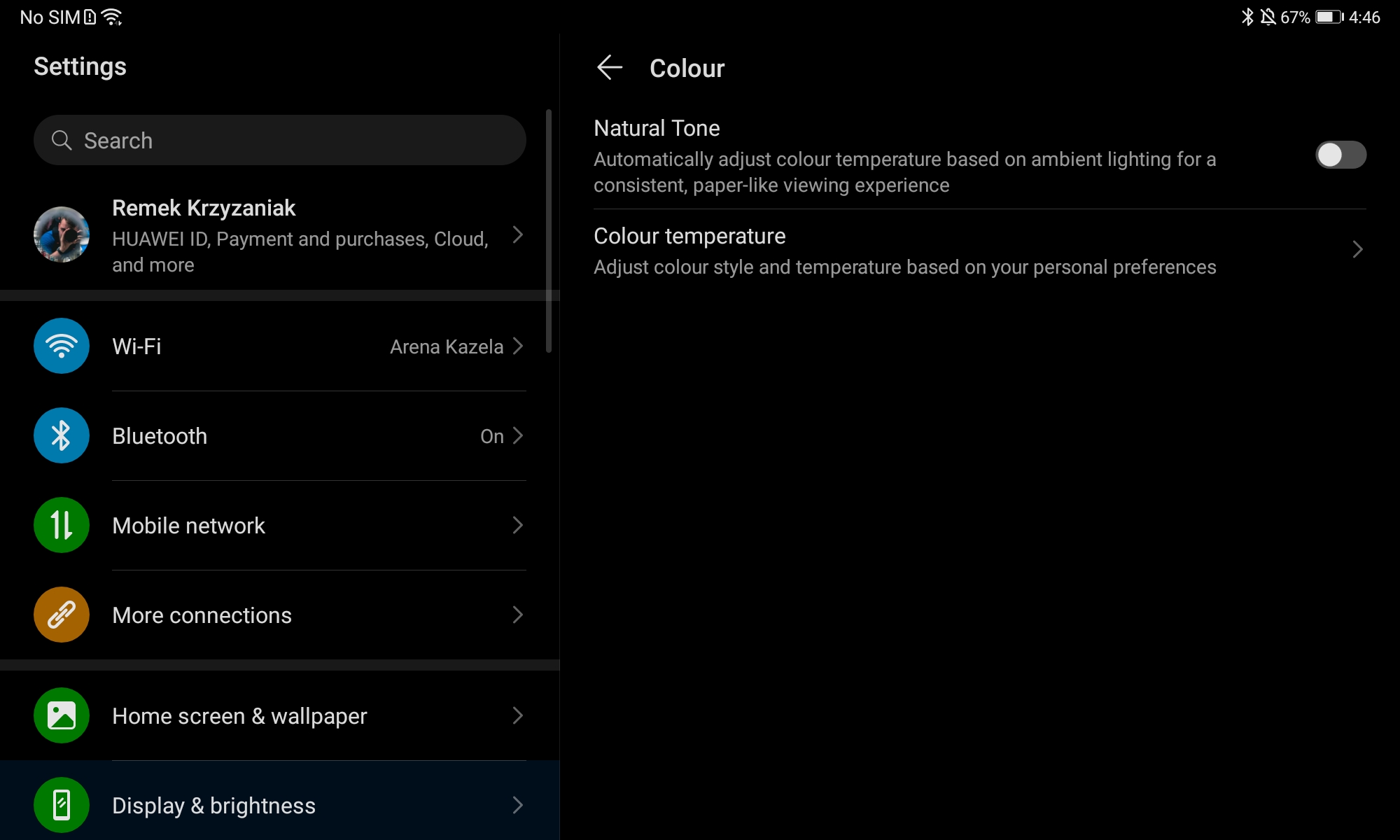
Task: Tap the Display & brightness icon
Action: tap(62, 805)
